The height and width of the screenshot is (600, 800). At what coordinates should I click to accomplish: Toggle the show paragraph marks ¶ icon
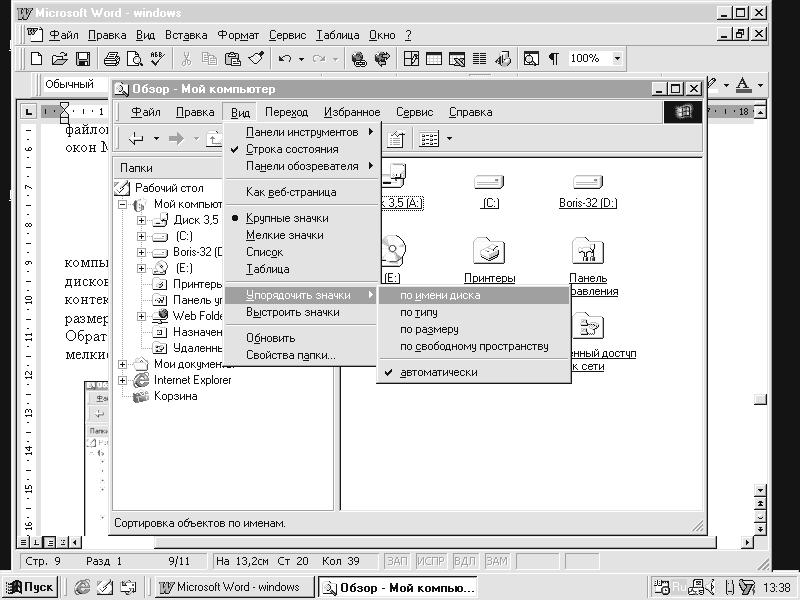554,59
